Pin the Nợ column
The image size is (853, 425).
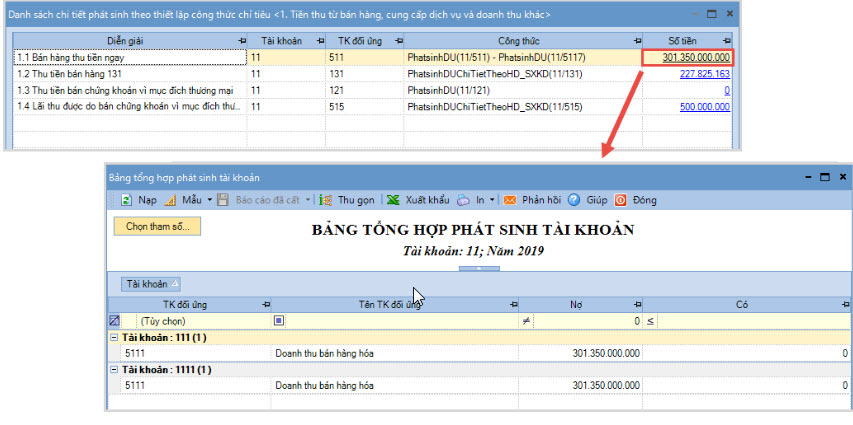[x=636, y=305]
